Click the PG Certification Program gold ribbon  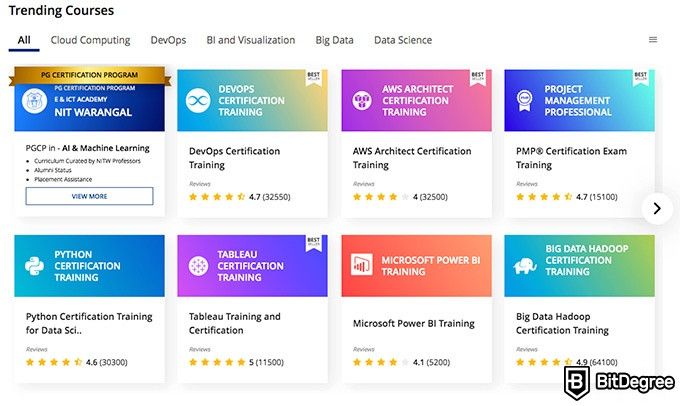coord(90,75)
